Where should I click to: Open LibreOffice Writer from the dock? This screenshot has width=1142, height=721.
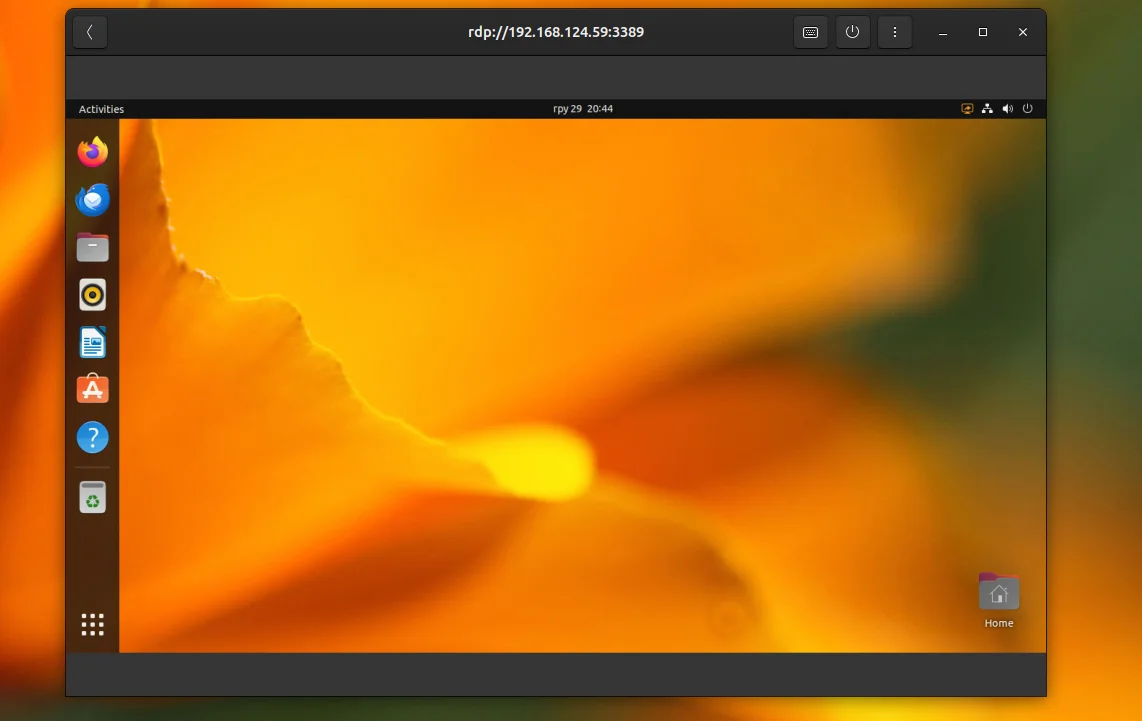point(92,342)
